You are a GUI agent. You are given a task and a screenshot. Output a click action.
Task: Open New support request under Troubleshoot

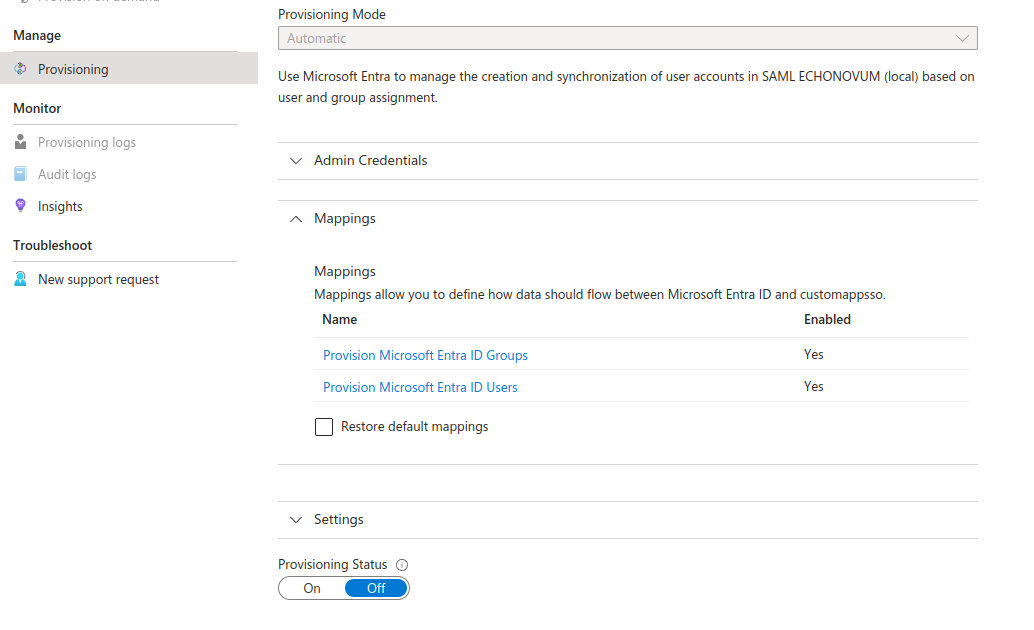pyautogui.click(x=98, y=279)
